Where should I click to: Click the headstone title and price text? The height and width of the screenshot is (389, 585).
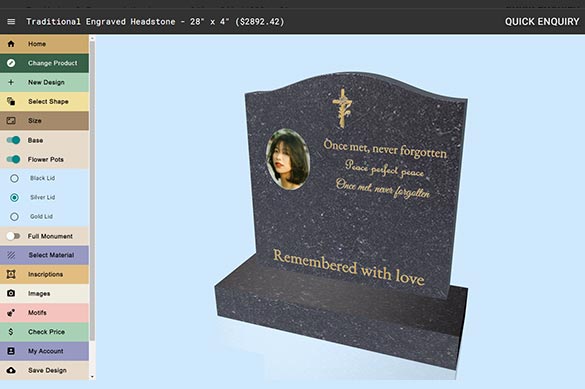tap(155, 22)
